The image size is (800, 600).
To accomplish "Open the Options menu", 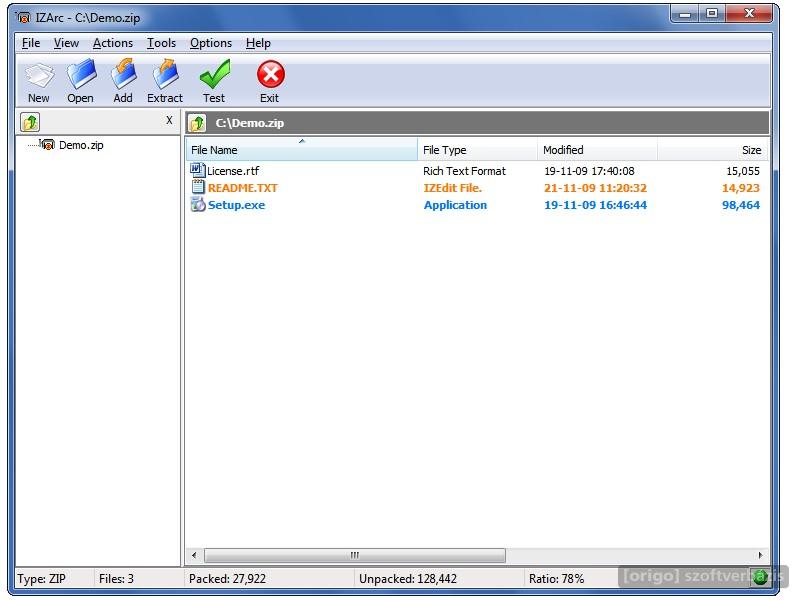I will pos(211,43).
